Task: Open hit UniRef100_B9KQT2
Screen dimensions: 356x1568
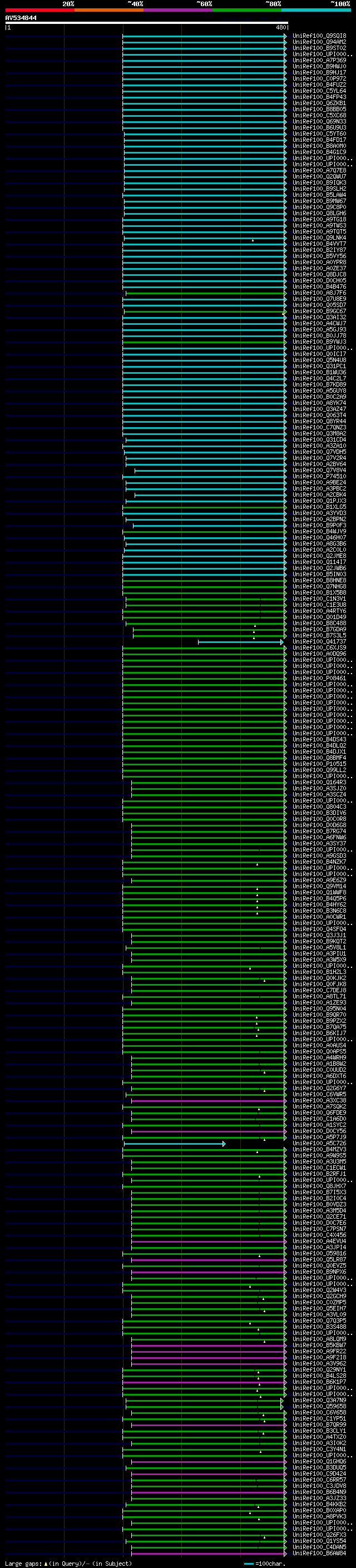Action: pos(319,942)
